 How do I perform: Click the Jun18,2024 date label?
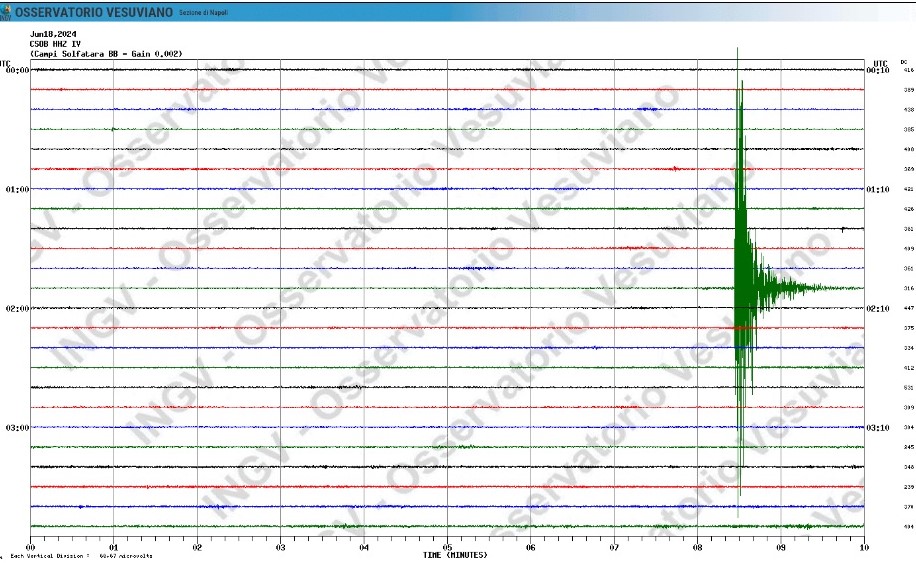point(51,34)
